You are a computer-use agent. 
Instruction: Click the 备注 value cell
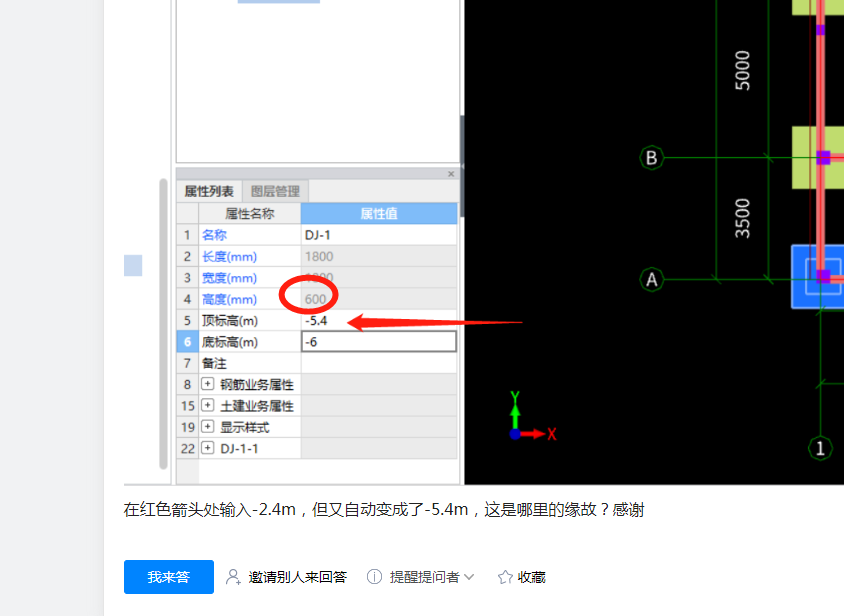click(x=379, y=363)
